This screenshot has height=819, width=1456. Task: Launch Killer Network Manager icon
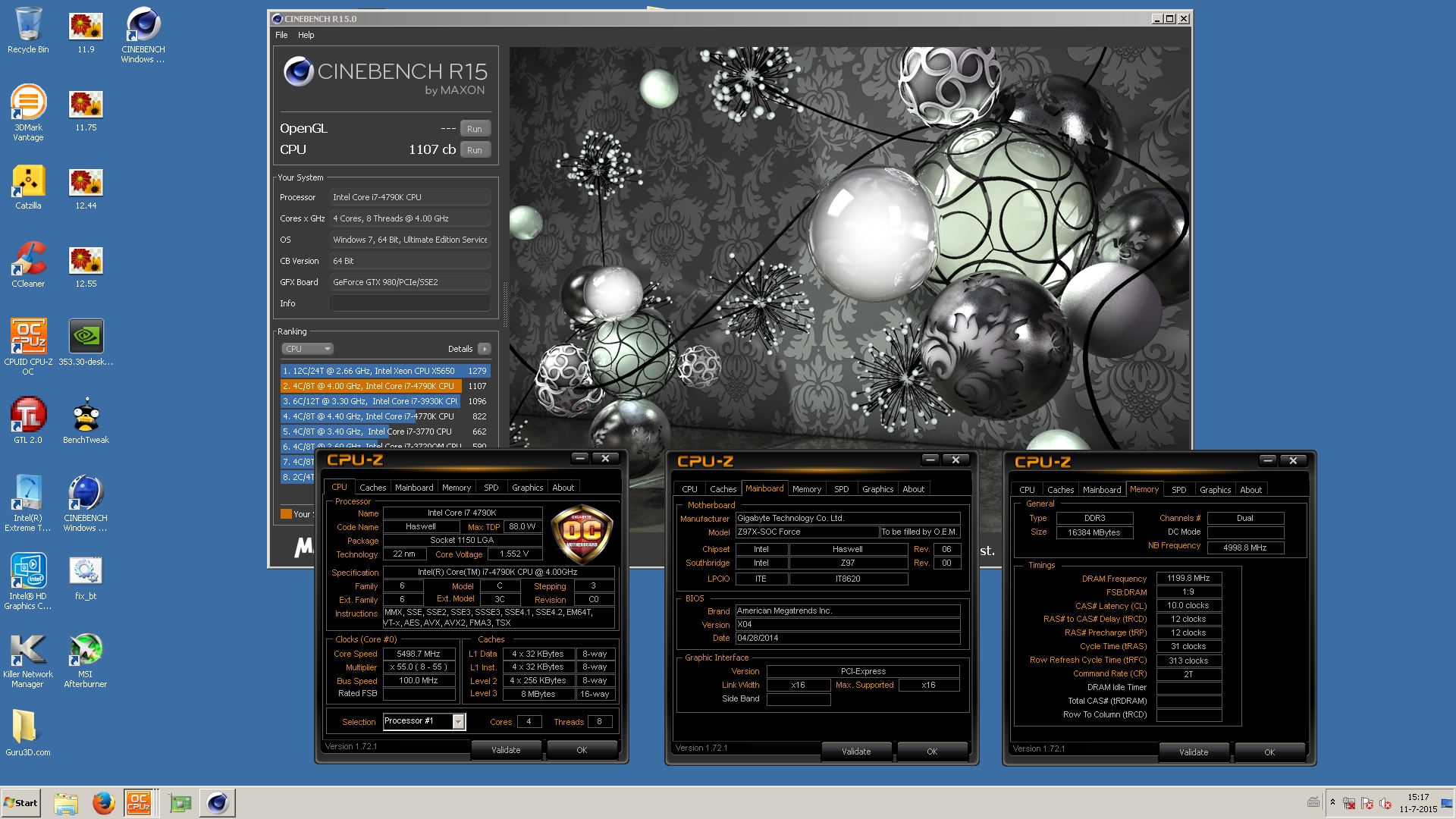pyautogui.click(x=28, y=660)
